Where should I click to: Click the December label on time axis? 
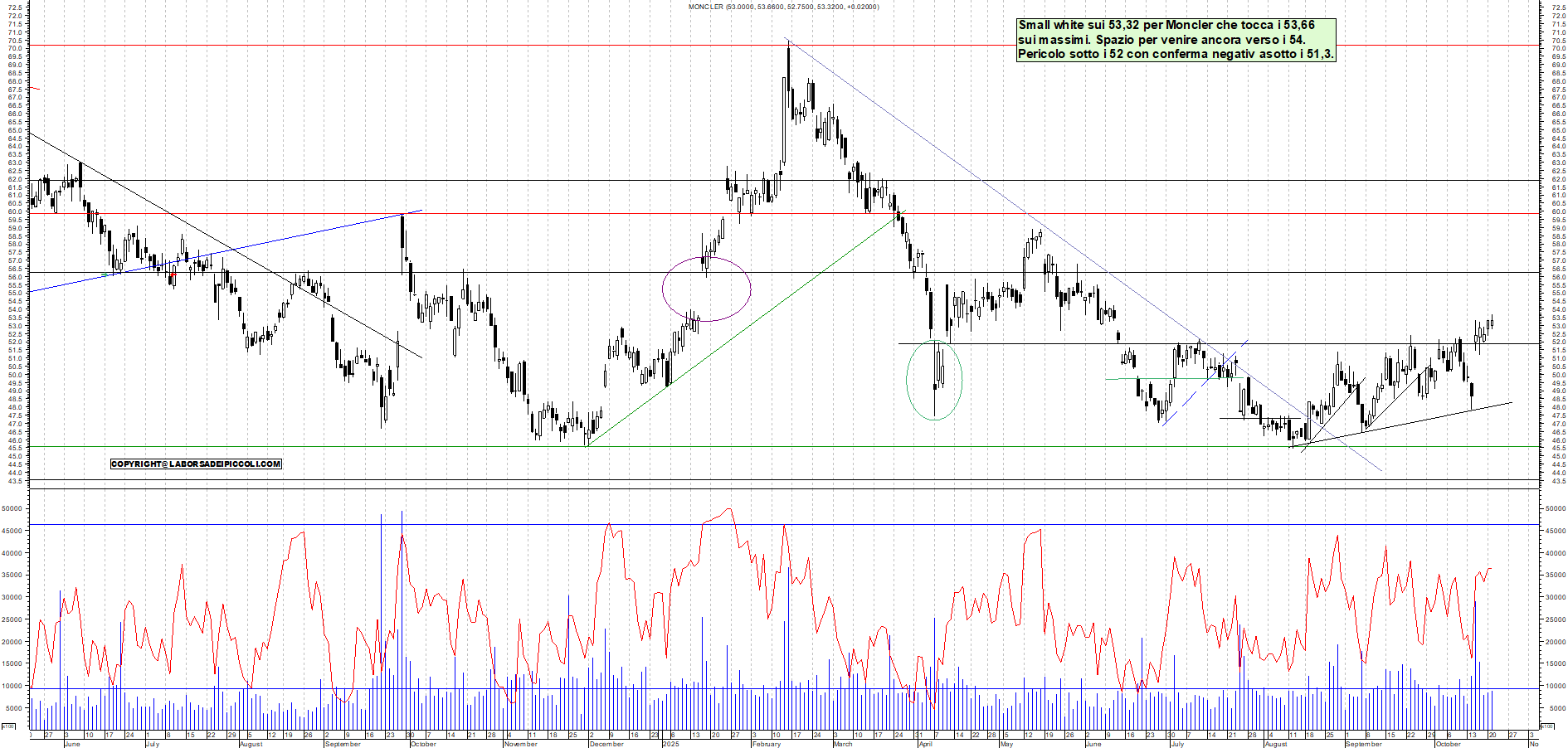(x=606, y=744)
